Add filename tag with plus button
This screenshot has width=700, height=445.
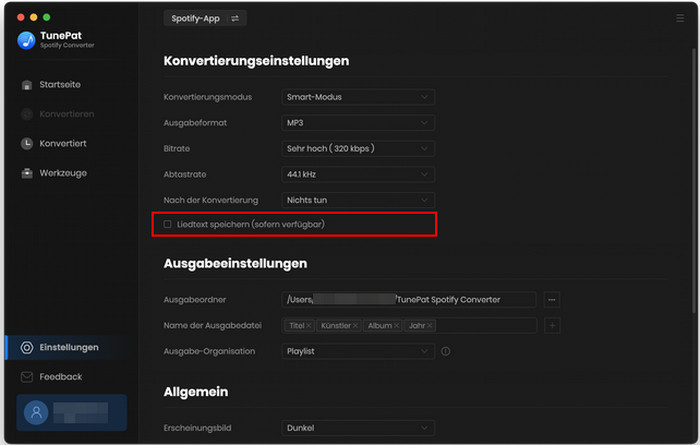(552, 325)
